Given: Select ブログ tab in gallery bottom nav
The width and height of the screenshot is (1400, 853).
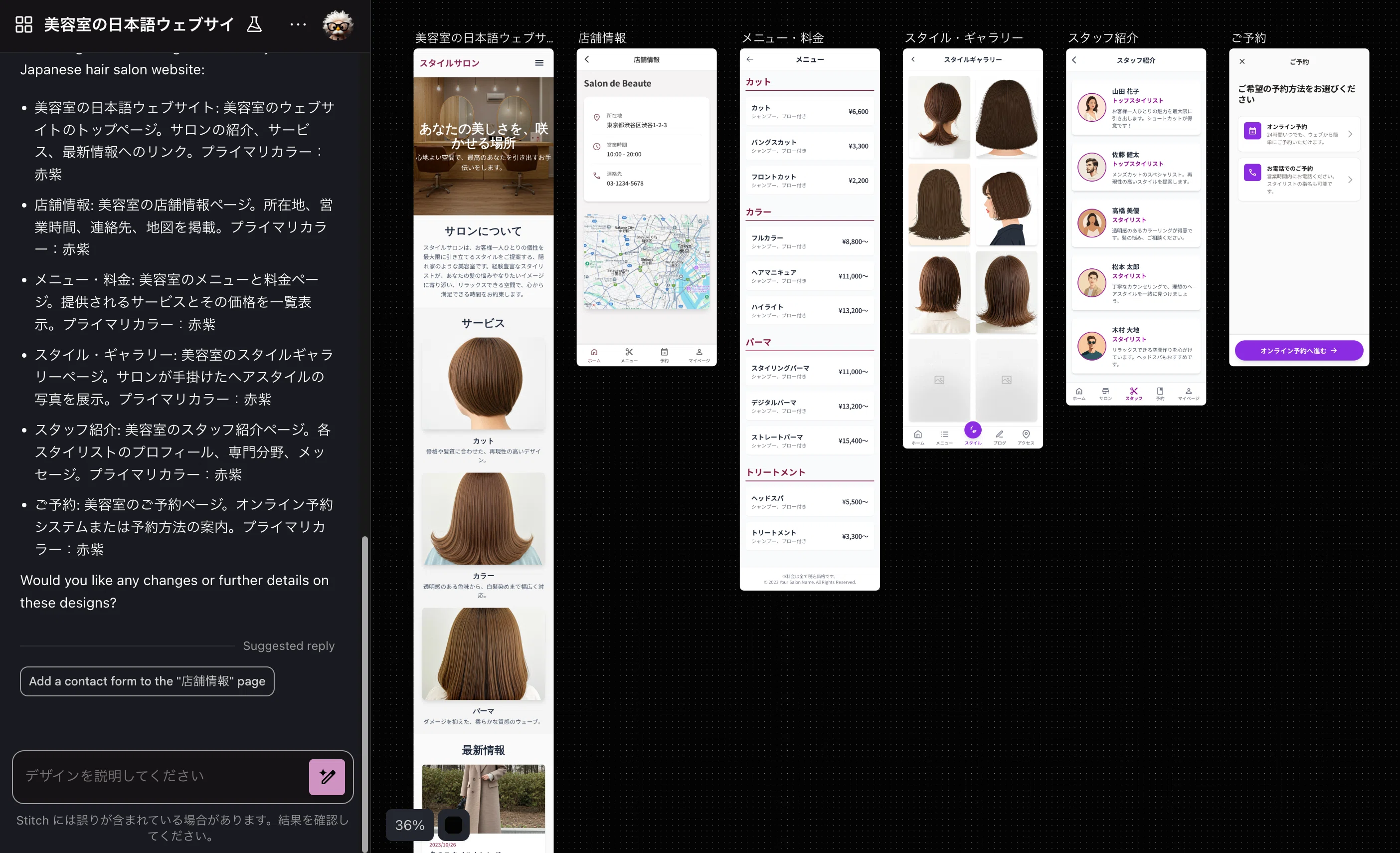Looking at the screenshot, I should (x=1000, y=437).
